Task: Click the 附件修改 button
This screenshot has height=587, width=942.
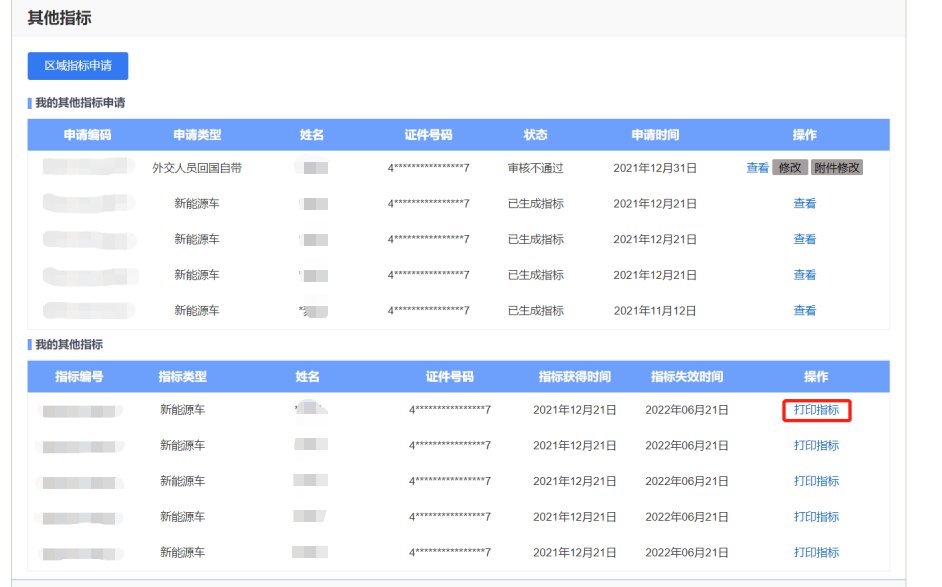Action: click(x=836, y=168)
